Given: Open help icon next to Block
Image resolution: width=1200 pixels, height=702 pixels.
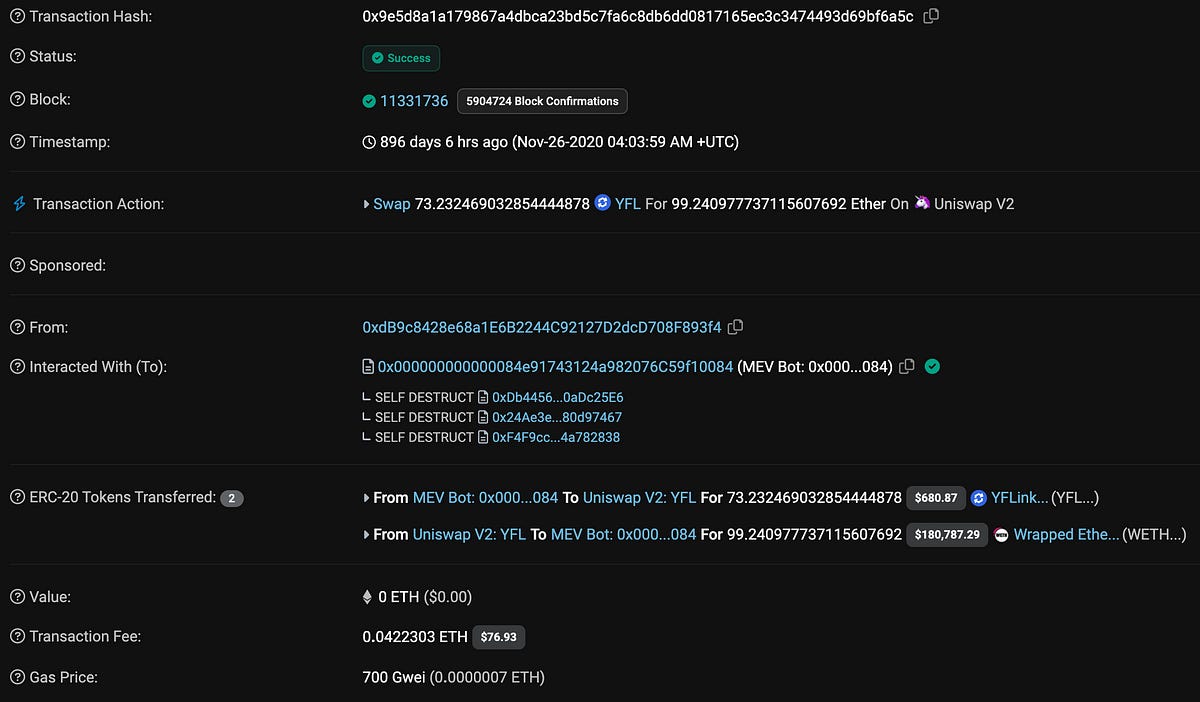Looking at the screenshot, I should point(17,100).
